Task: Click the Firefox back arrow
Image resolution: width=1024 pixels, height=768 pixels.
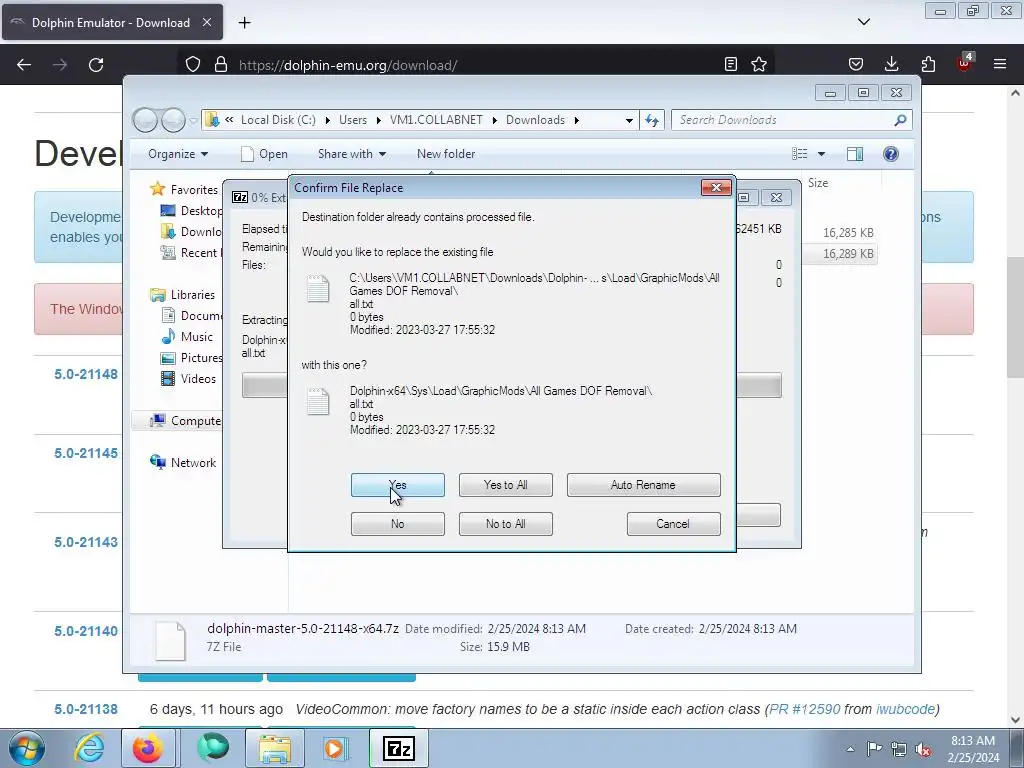Action: point(24,65)
